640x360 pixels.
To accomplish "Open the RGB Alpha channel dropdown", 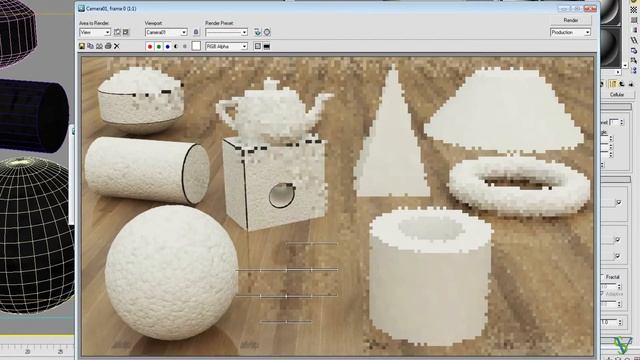I will 227,47.
